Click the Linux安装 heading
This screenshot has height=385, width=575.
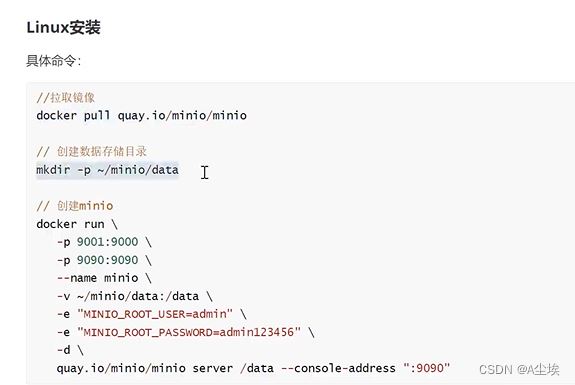tap(63, 28)
